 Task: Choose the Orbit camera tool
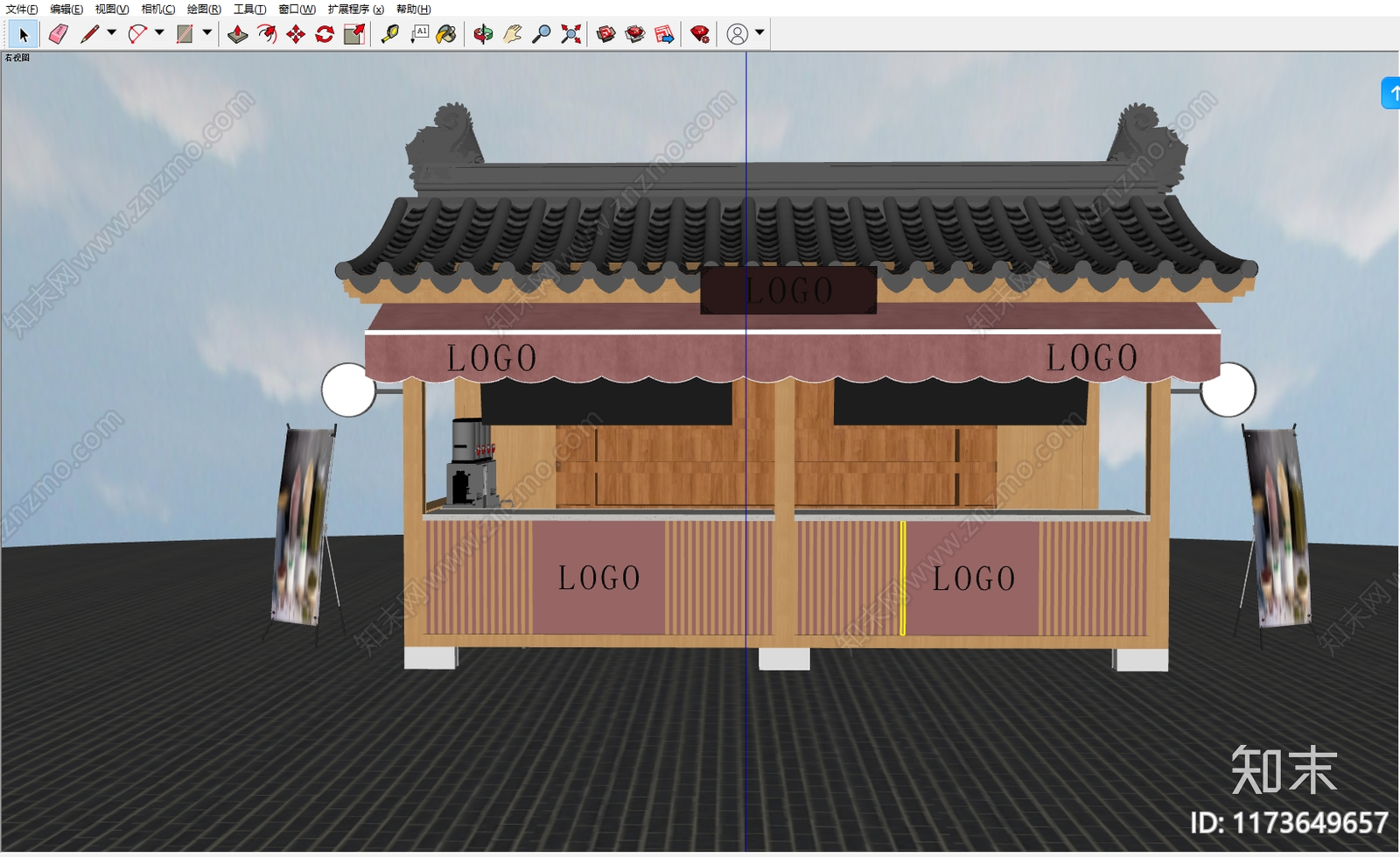click(x=483, y=34)
